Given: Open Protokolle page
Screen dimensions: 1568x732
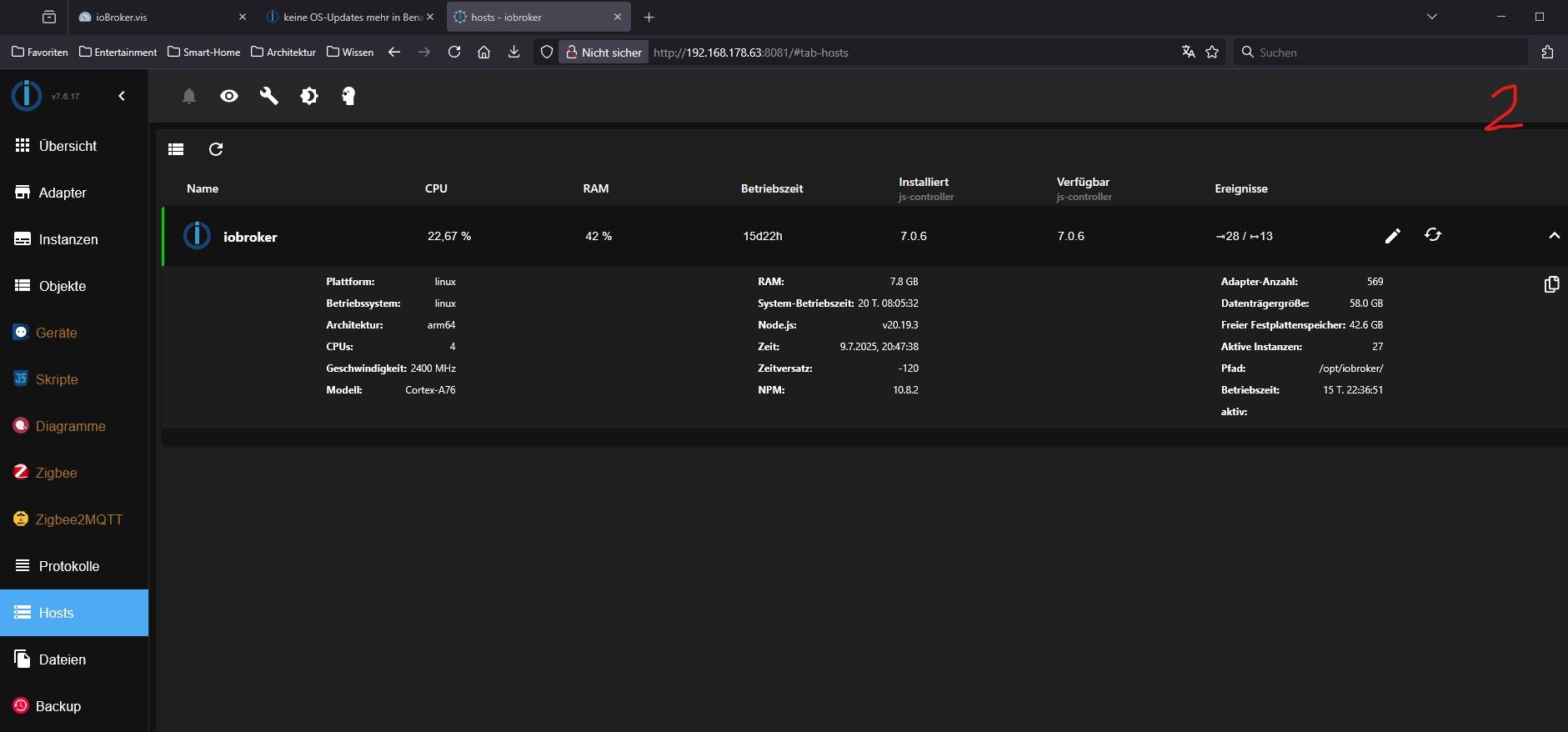Looking at the screenshot, I should click(x=74, y=566).
